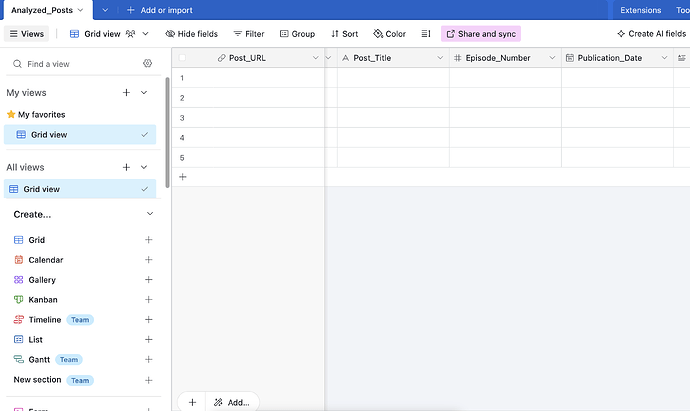
Task: Open the Analyzed_Posts table dropdown
Action: (80, 10)
